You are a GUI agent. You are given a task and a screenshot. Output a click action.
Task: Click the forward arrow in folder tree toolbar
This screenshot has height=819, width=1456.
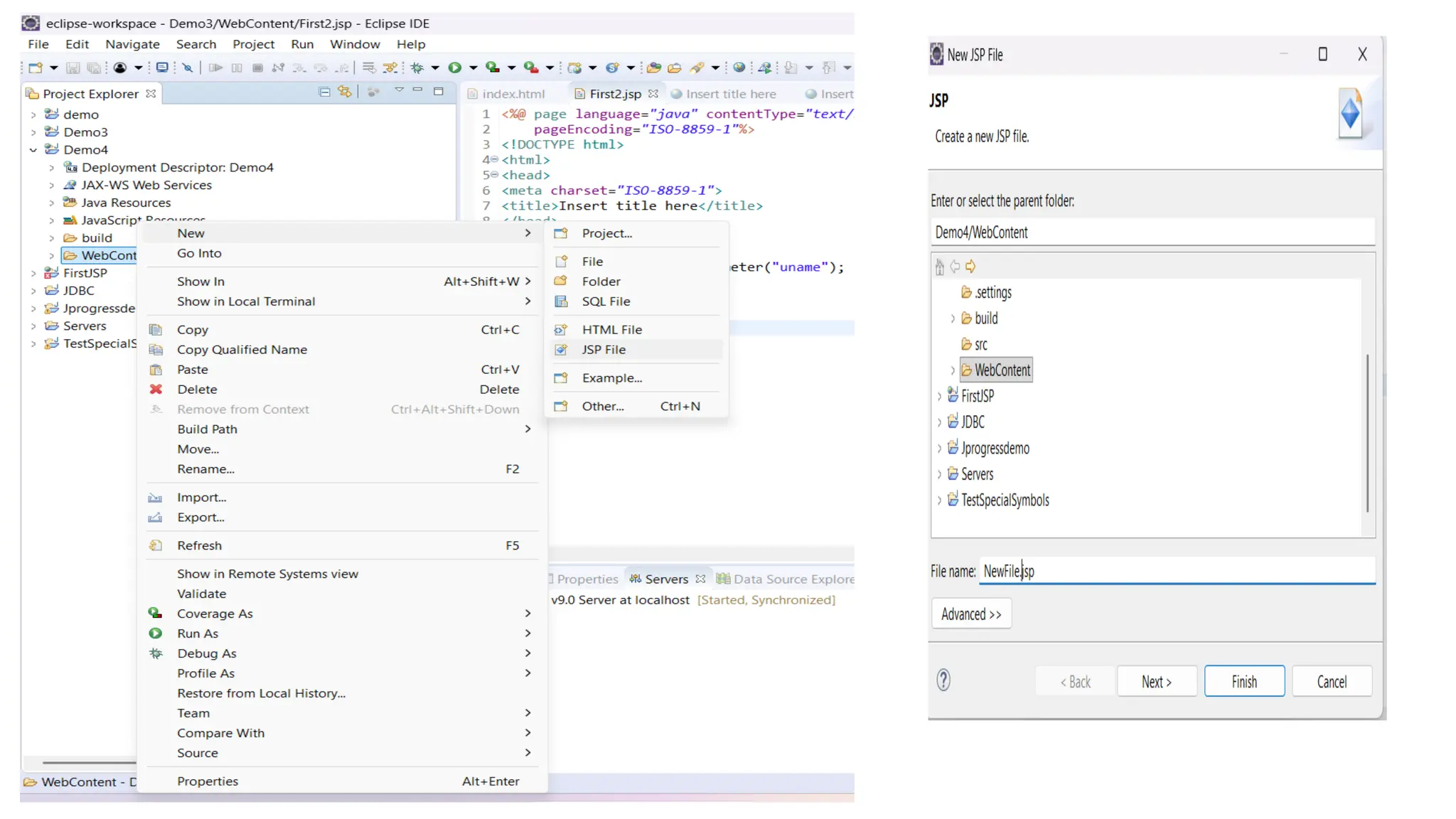970,267
